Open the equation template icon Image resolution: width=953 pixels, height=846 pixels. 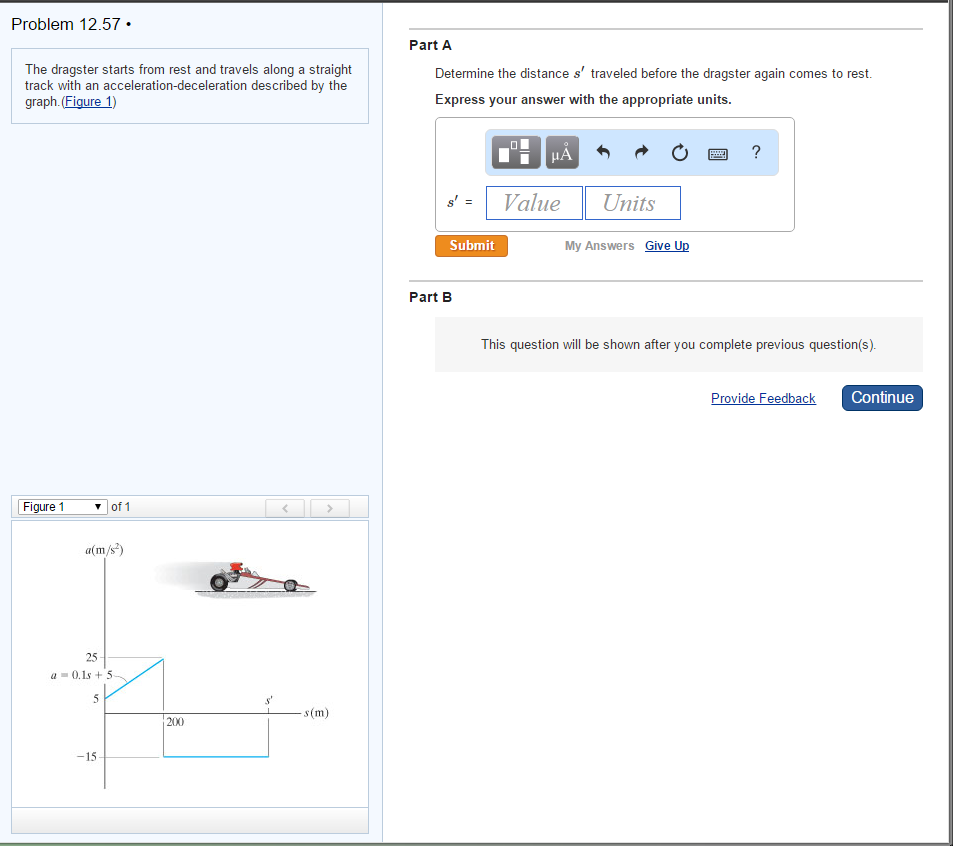click(x=514, y=152)
